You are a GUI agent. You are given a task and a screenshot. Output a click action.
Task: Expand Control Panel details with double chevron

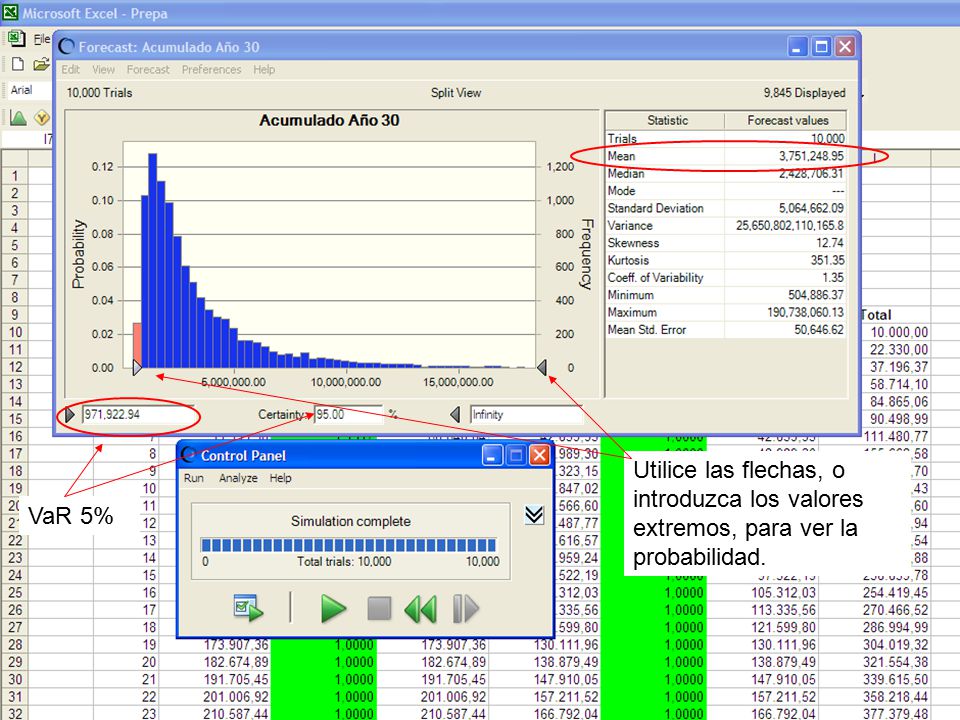534,515
